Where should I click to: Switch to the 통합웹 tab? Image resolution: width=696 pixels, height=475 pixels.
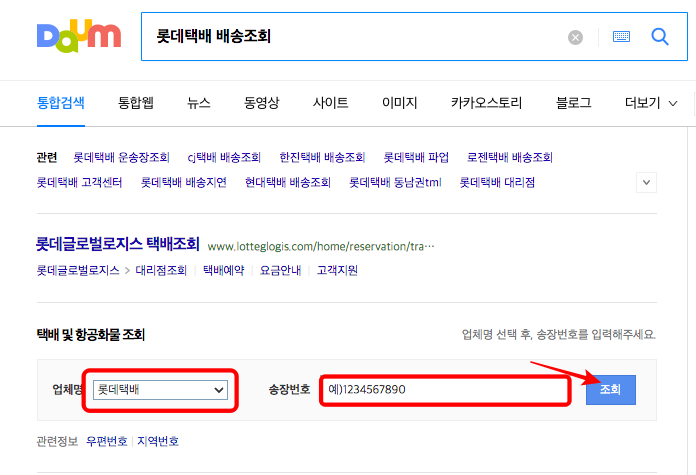[136, 103]
